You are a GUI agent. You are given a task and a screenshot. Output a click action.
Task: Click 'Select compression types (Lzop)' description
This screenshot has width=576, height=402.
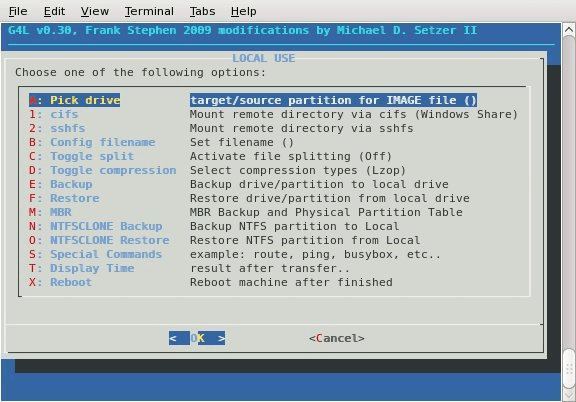298,170
